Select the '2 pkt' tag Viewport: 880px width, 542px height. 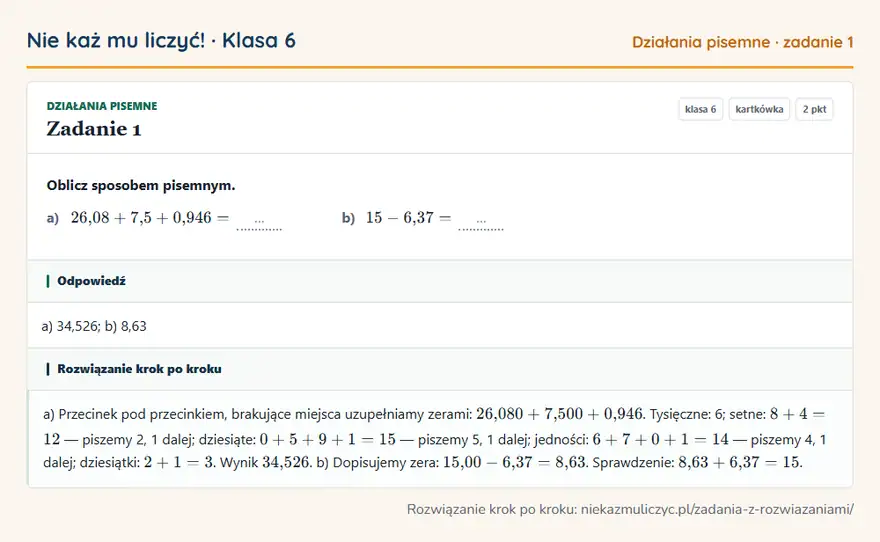click(x=814, y=109)
